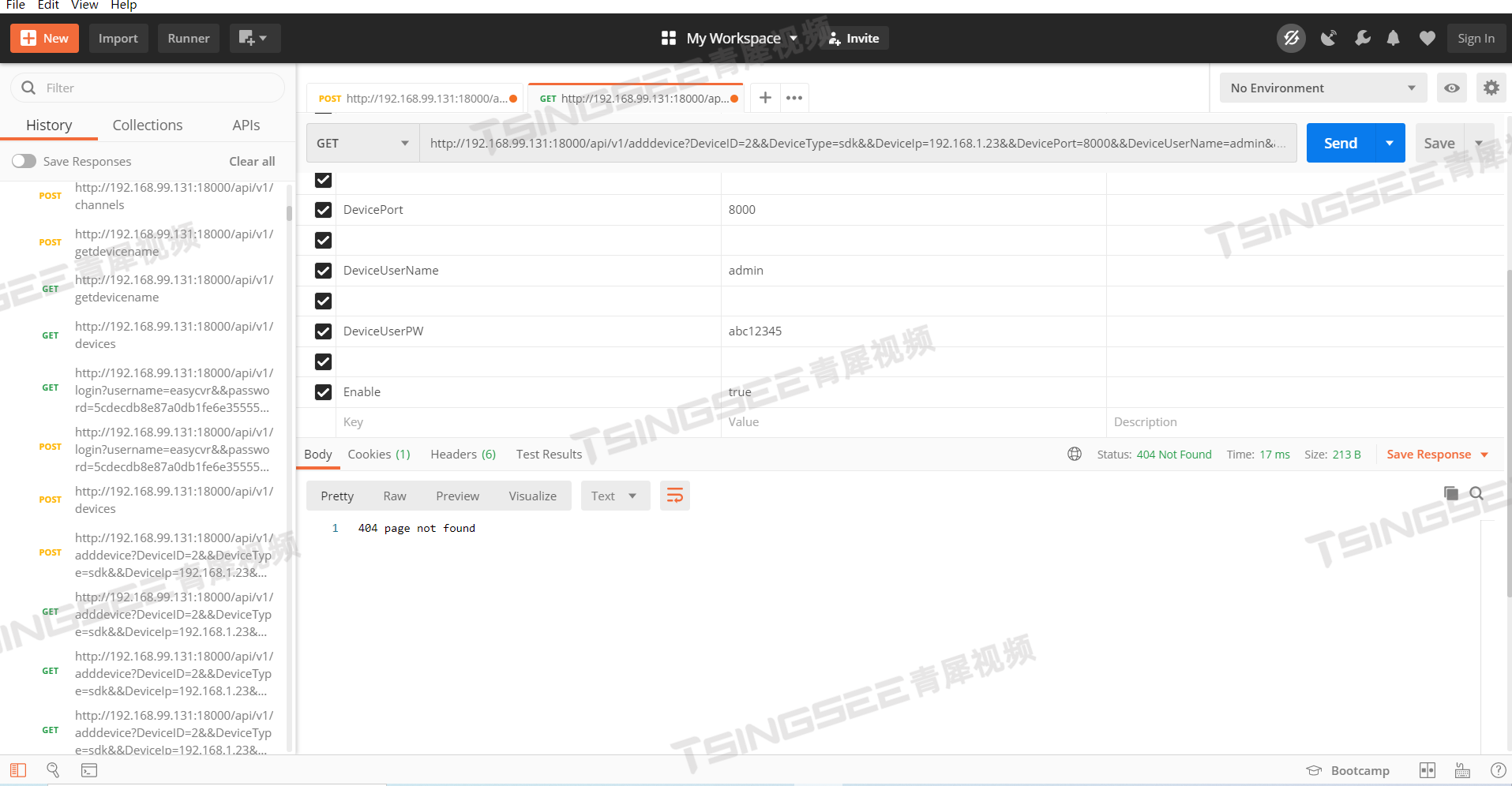The width and height of the screenshot is (1512, 786).
Task: Uncheck the empty row checkbox above DevicePort
Action: tap(323, 180)
